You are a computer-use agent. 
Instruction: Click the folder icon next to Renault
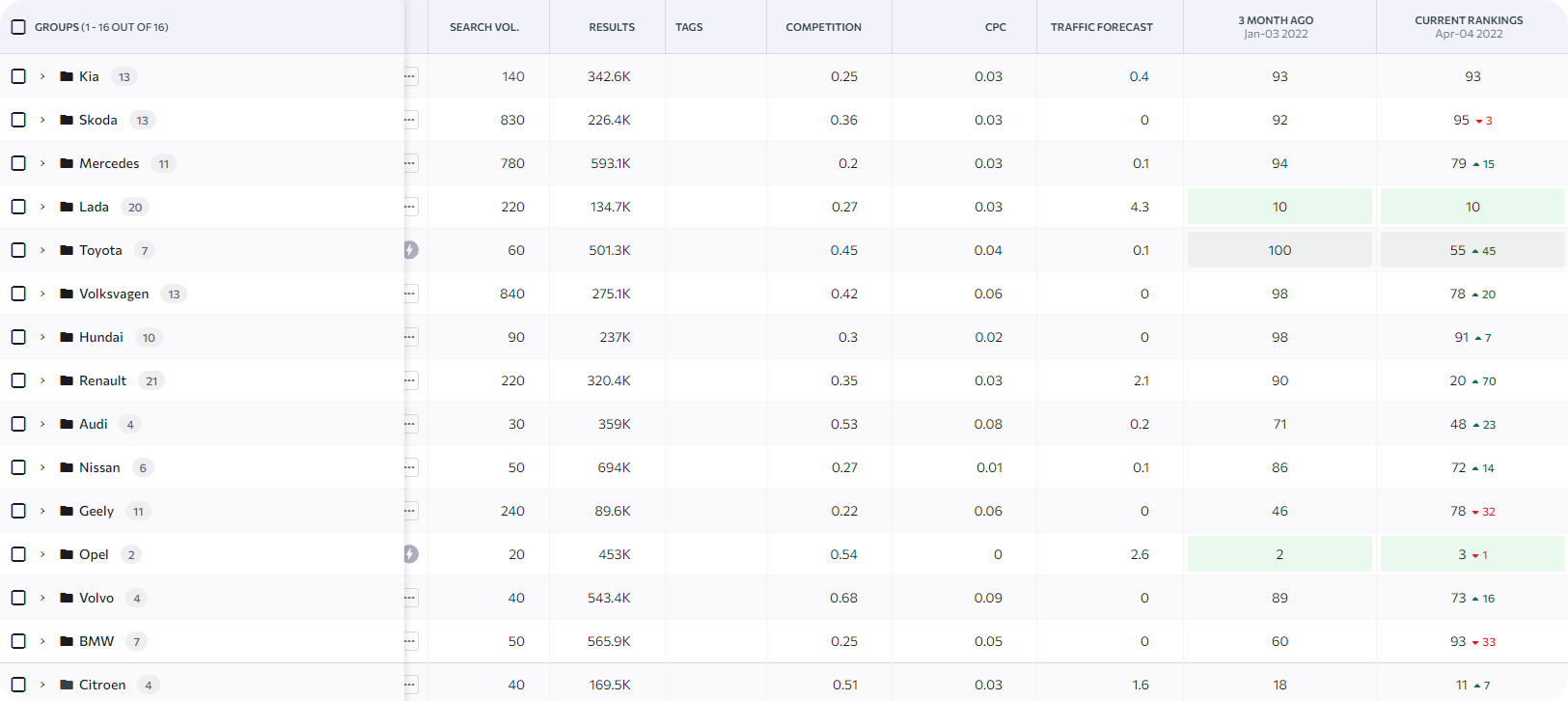pyautogui.click(x=67, y=380)
